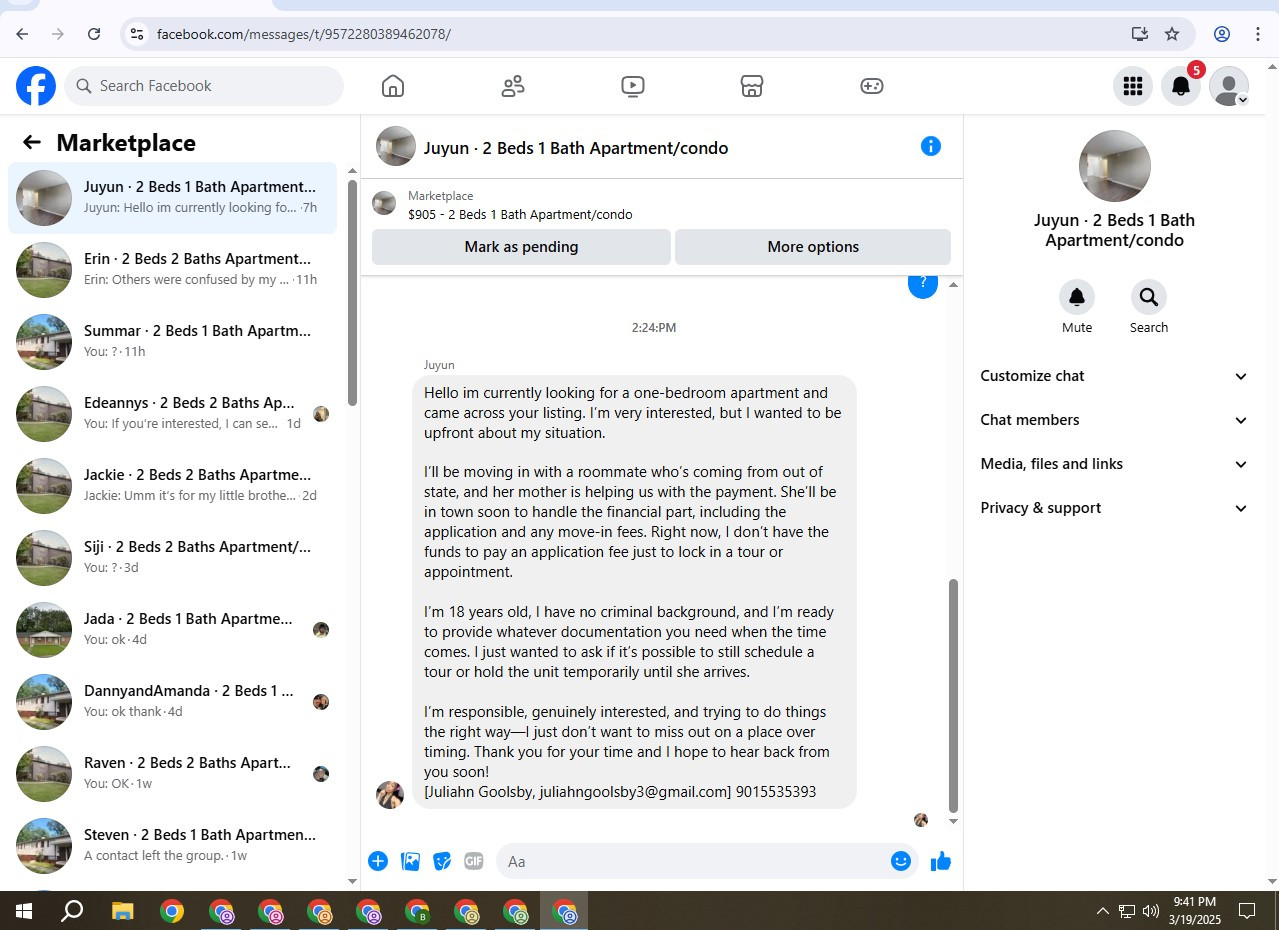The image size is (1279, 930).
Task: View site information icon in address bar
Action: click(138, 34)
